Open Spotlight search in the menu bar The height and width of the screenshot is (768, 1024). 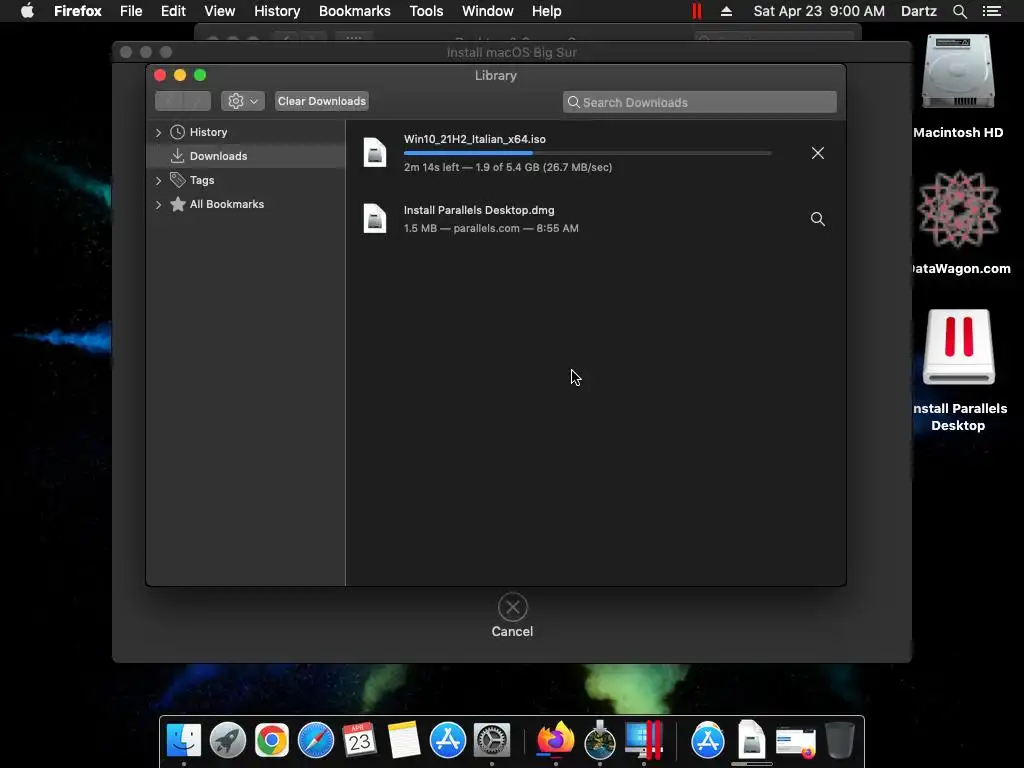click(959, 11)
